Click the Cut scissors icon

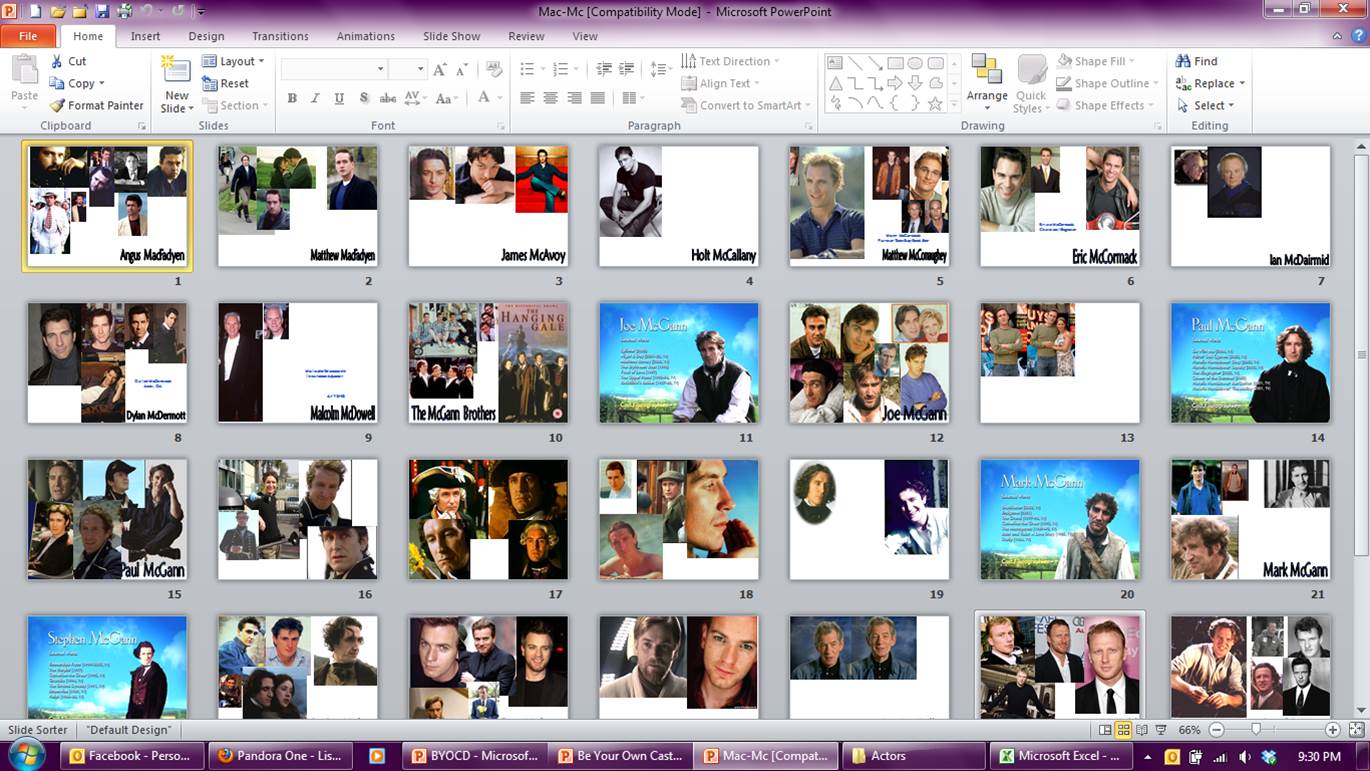click(x=57, y=61)
